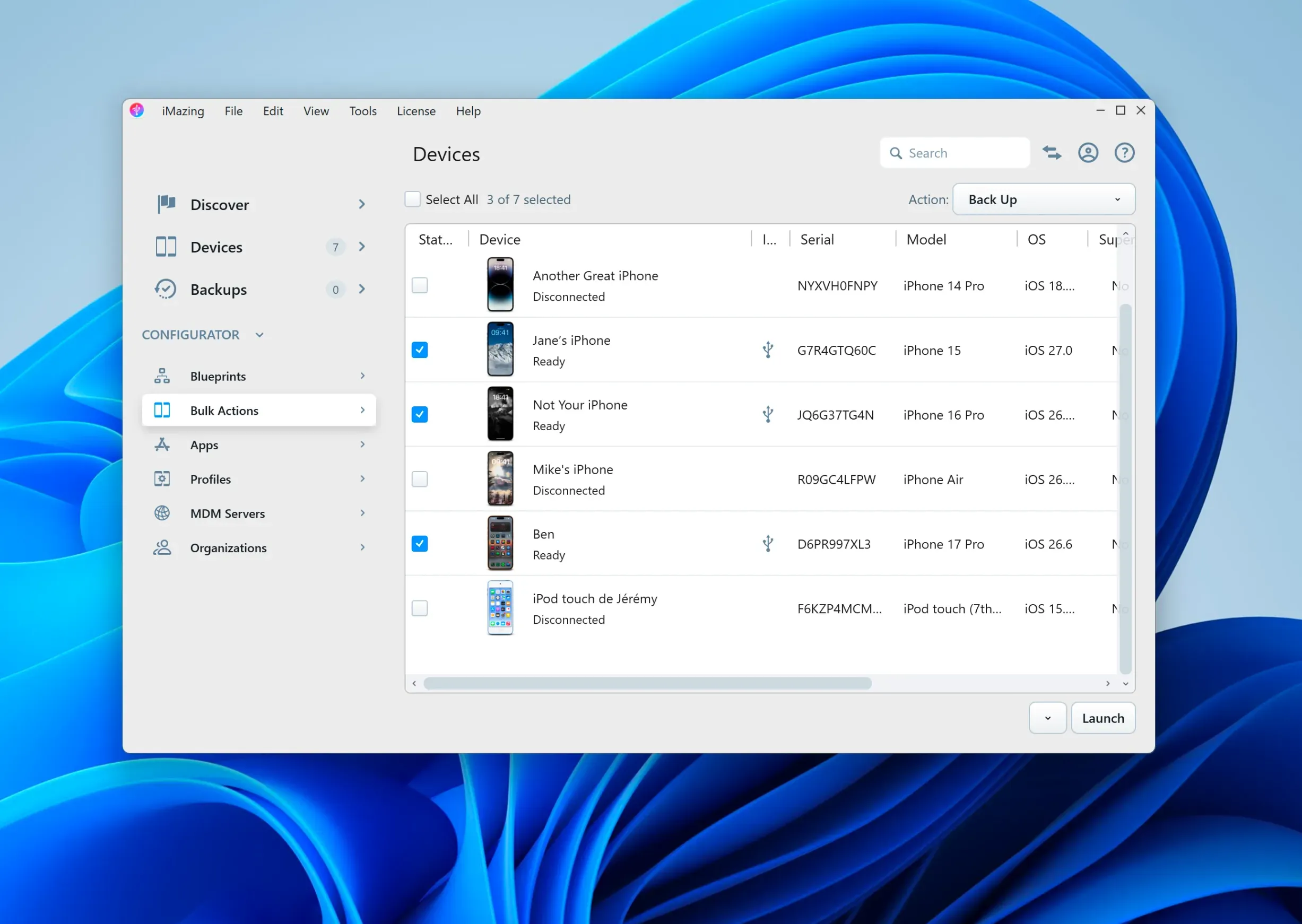This screenshot has height=924, width=1302.
Task: Open the License menu
Action: 416,111
